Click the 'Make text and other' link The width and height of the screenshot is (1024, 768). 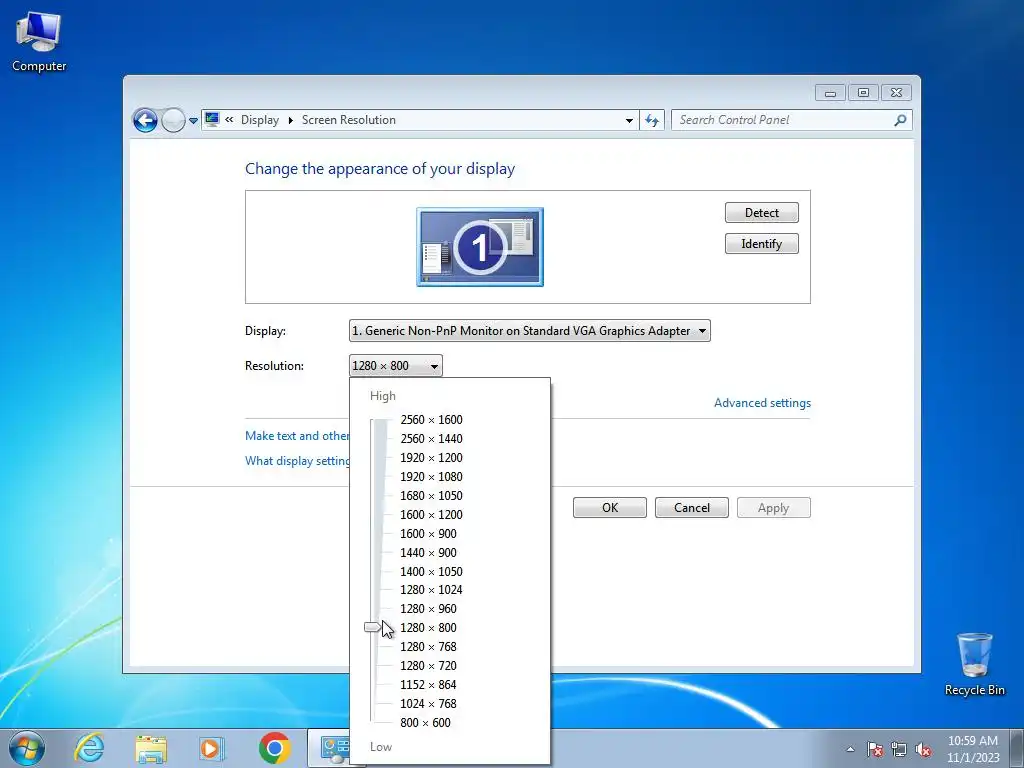coord(297,436)
